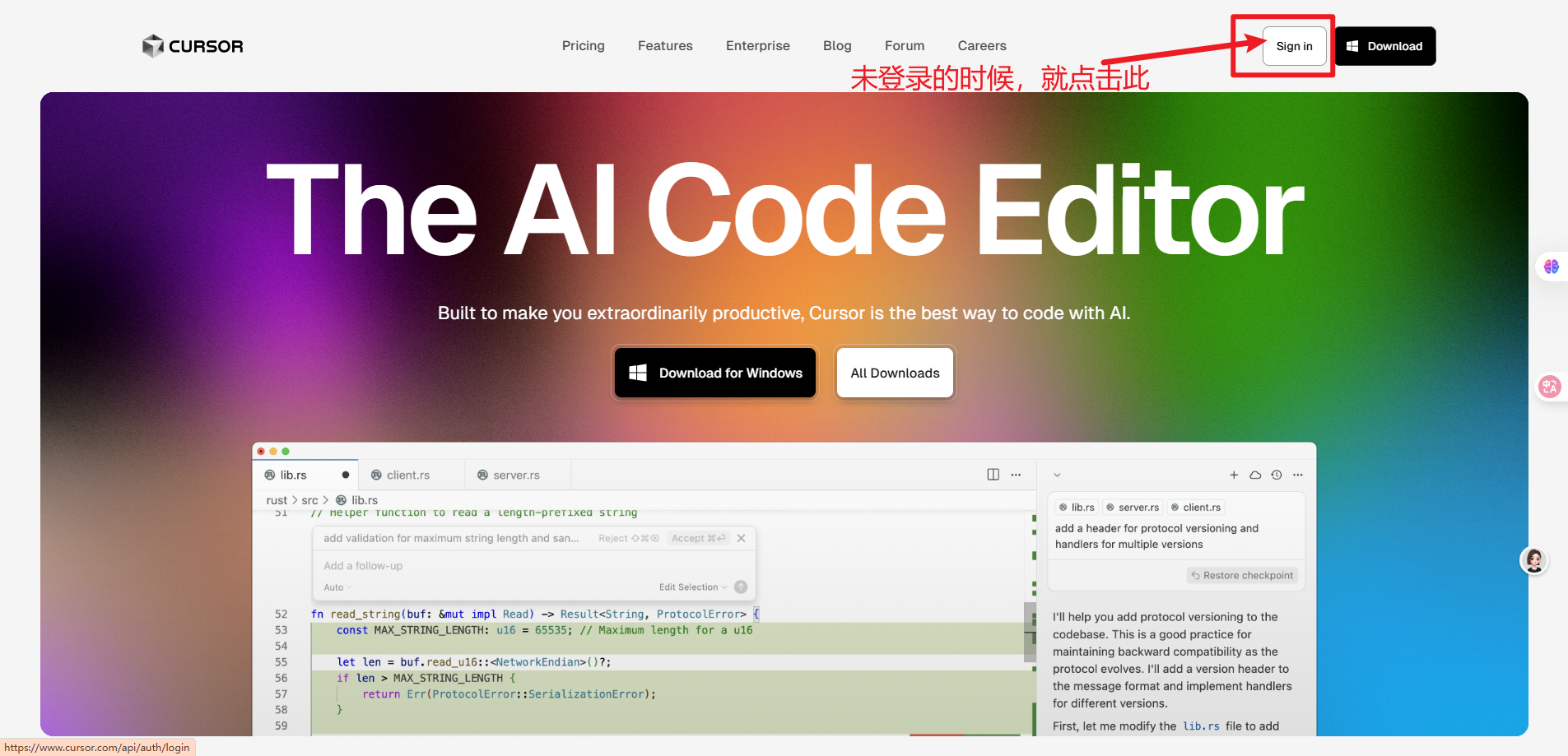Screen dimensions: 1568x756
Task: Click the Add a follow-up field
Action: click(533, 566)
